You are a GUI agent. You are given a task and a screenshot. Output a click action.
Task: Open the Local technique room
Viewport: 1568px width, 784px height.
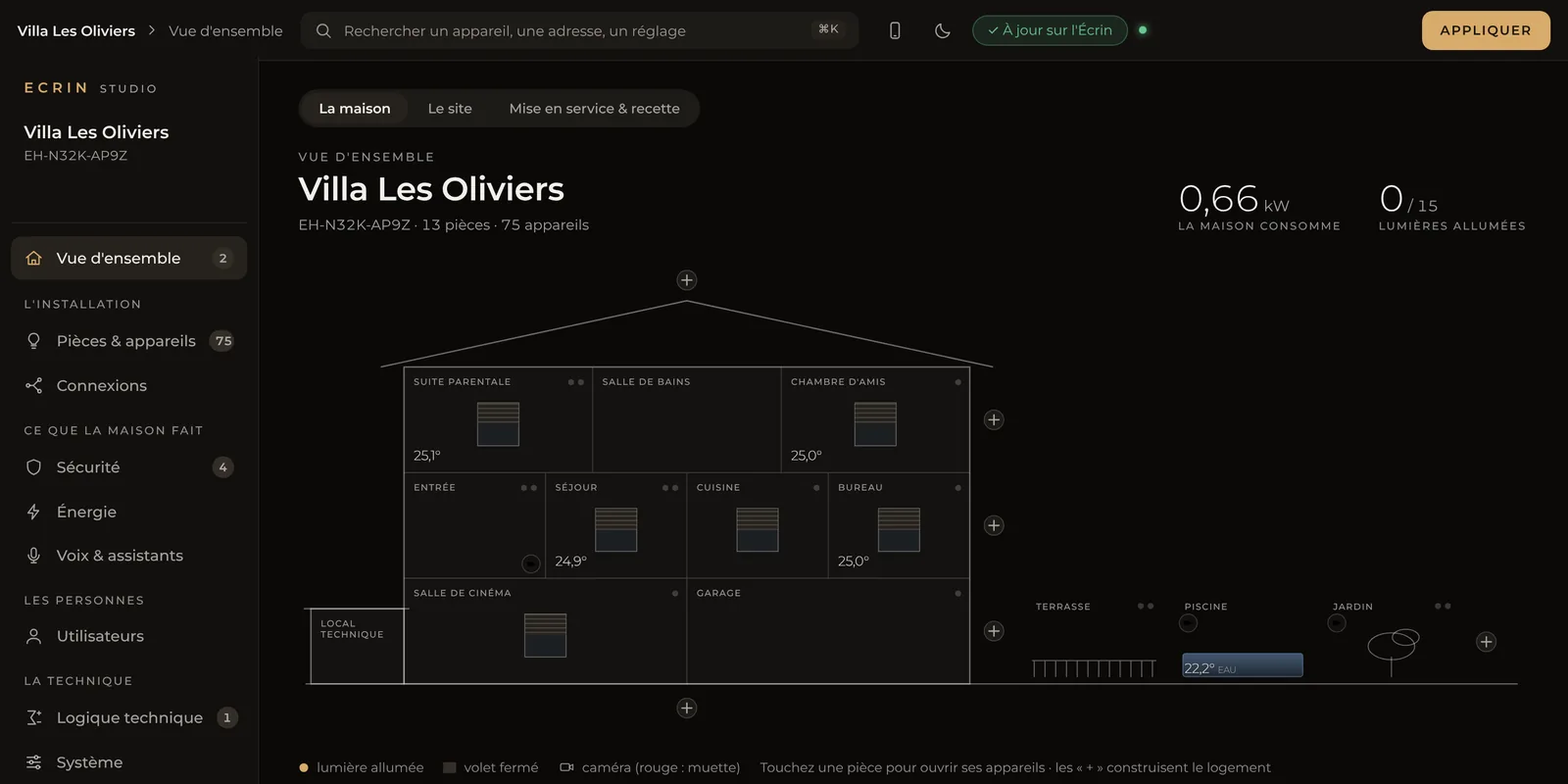click(358, 646)
